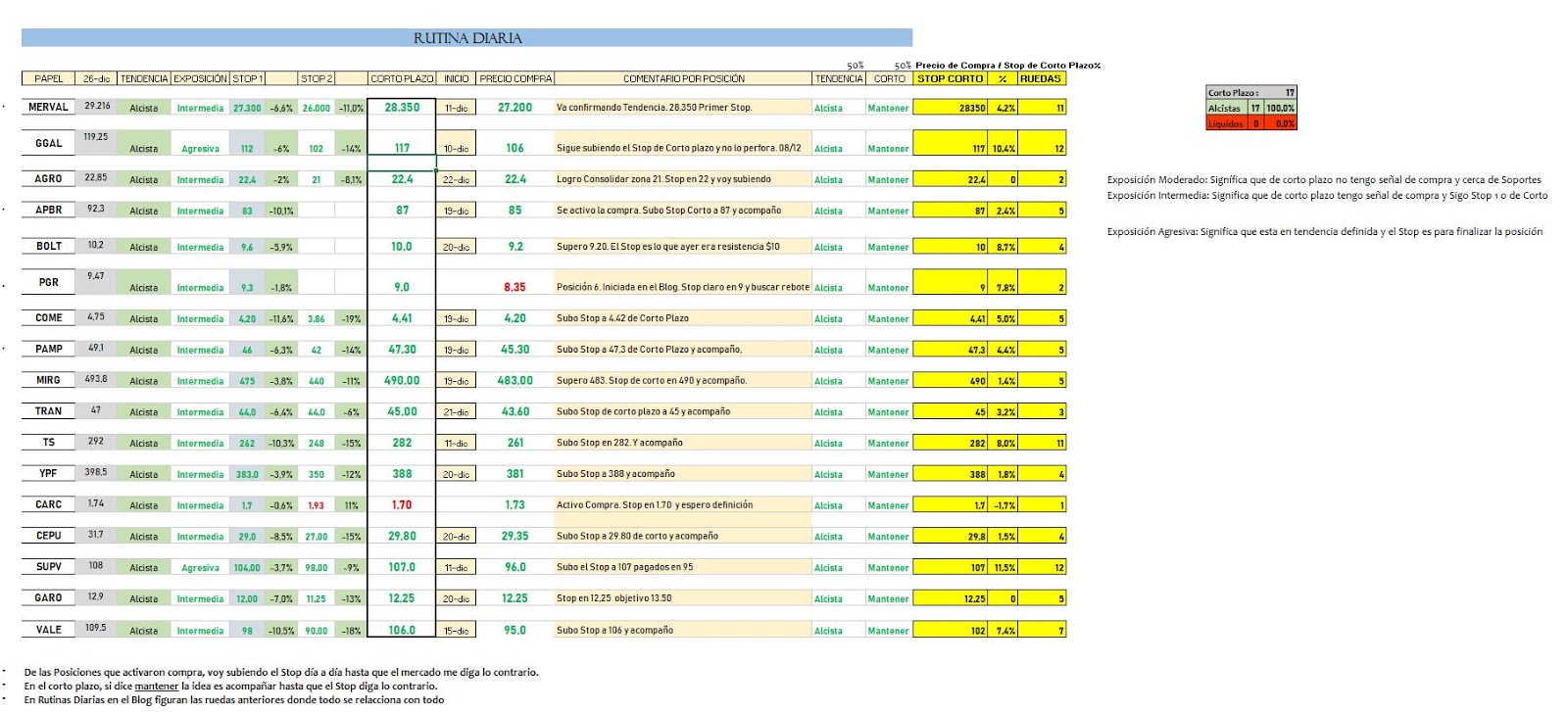Click the red "8,35" purchase price
1568x712 pixels.
(x=514, y=287)
